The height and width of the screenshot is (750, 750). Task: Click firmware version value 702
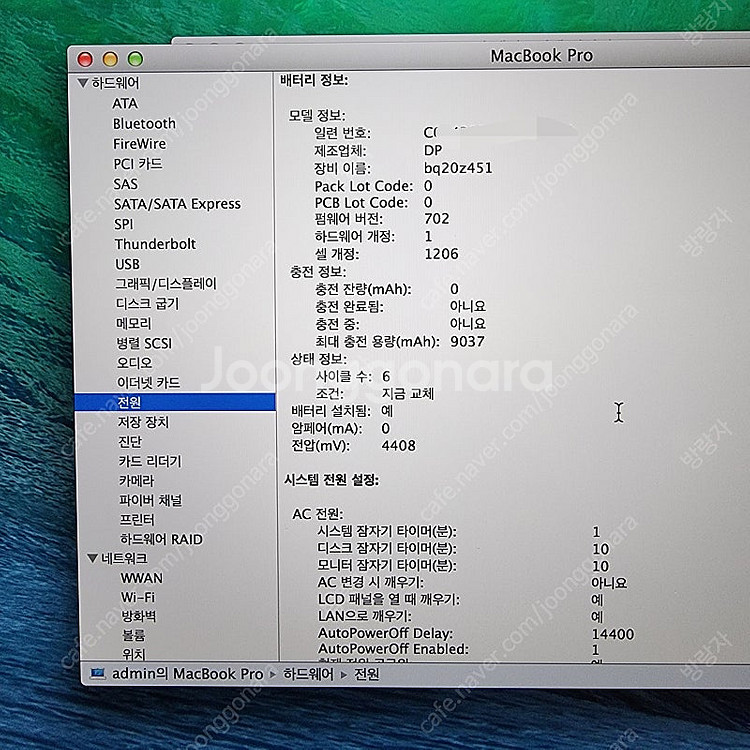437,219
